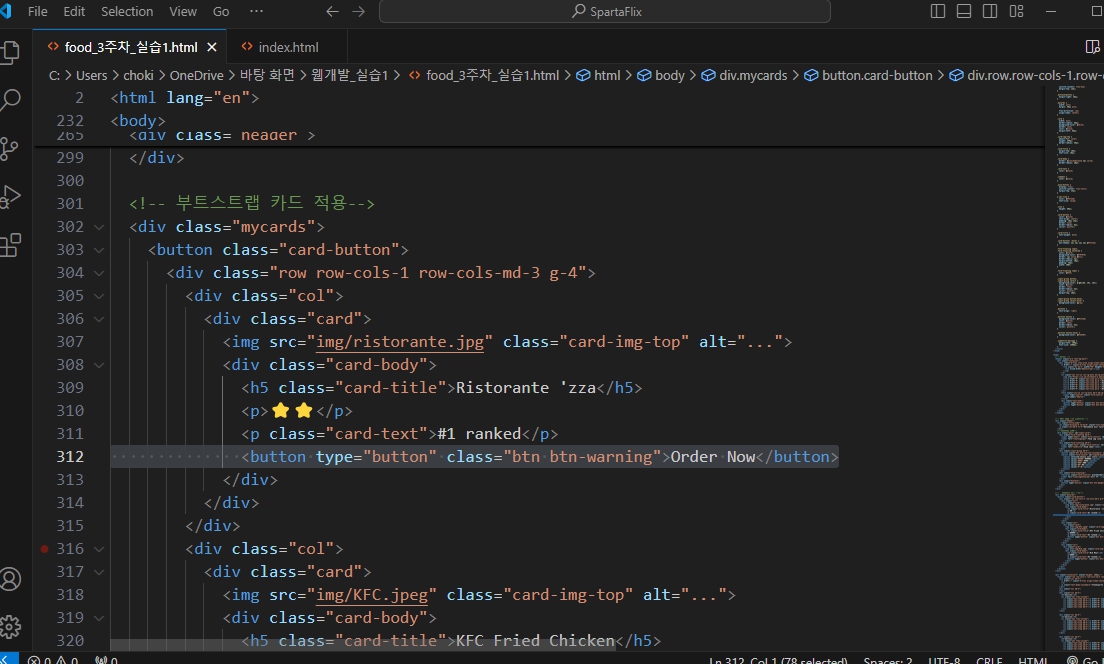The image size is (1104, 664).
Task: Open the View menu
Action: (183, 11)
